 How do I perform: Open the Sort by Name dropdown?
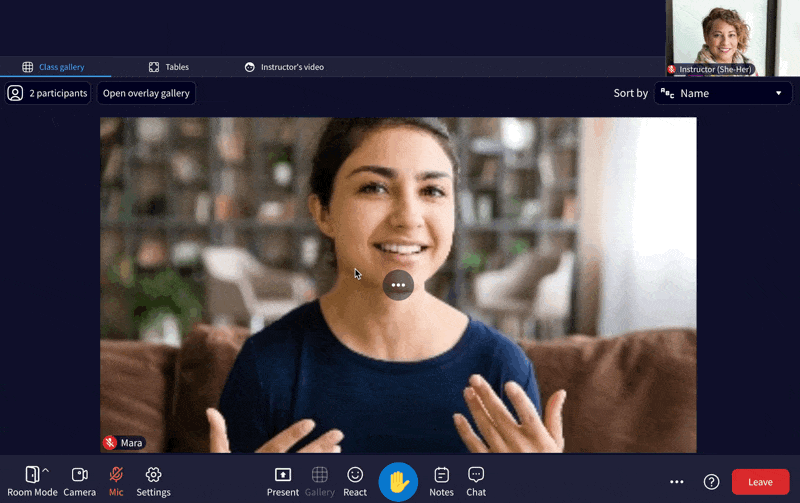[x=723, y=93]
